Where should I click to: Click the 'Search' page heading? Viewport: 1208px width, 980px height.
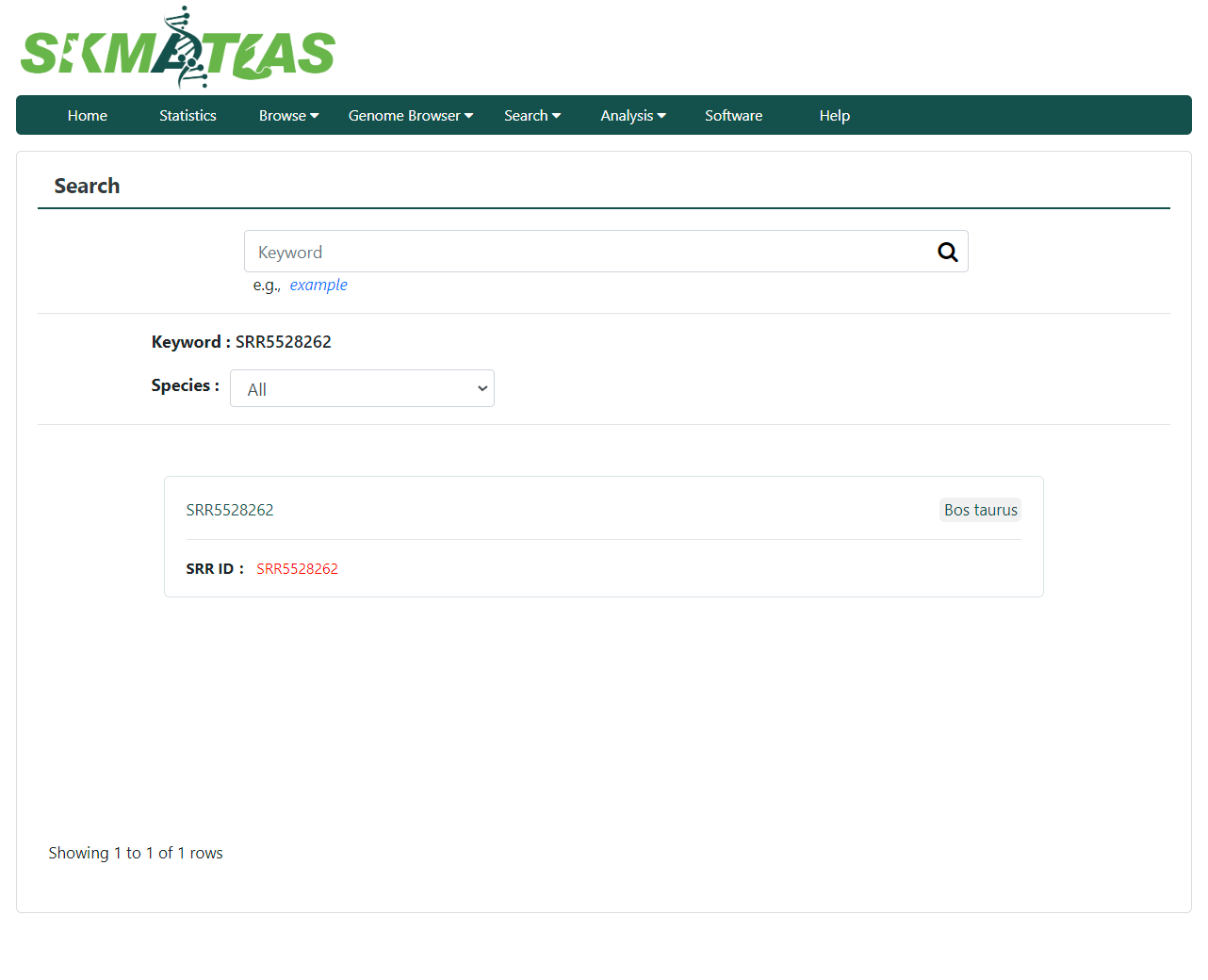(87, 186)
